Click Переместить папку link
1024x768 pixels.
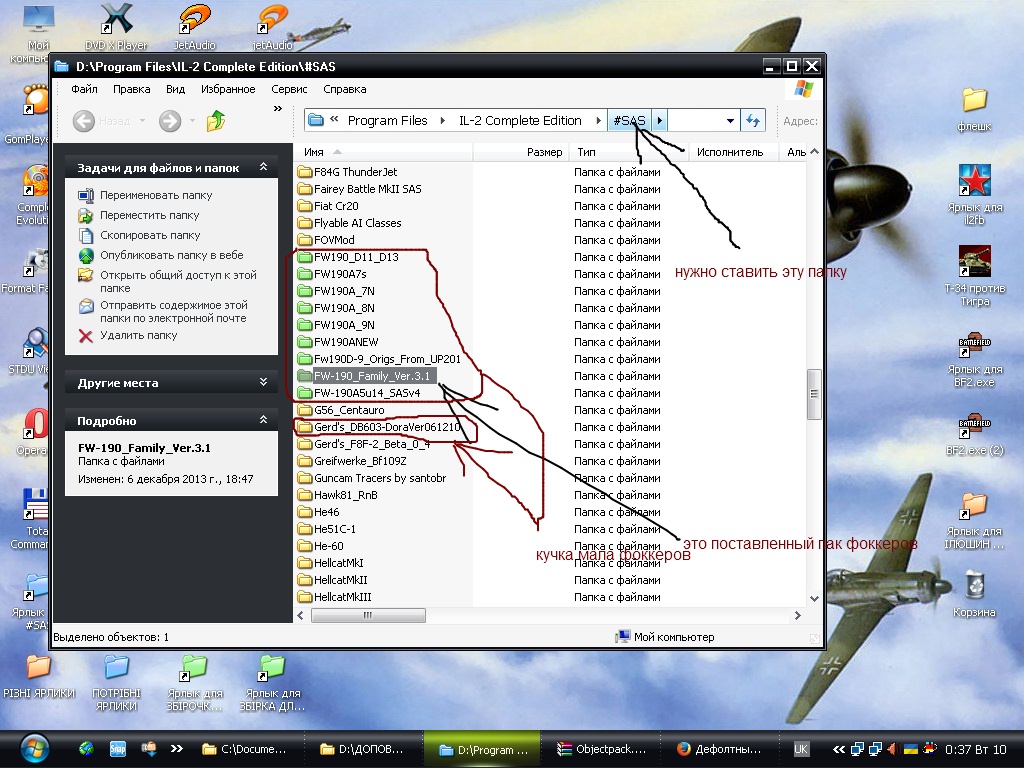tap(150, 216)
